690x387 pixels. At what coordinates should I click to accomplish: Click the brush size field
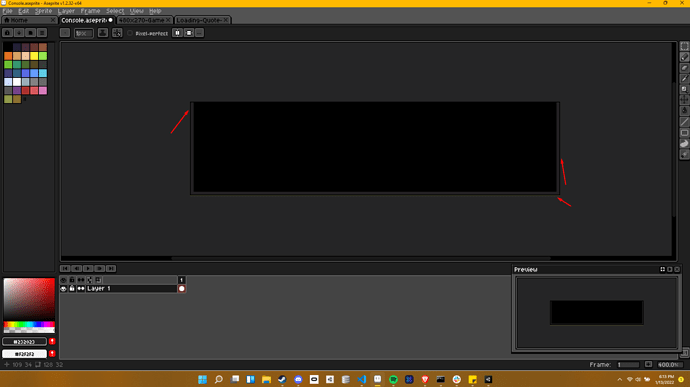(84, 33)
